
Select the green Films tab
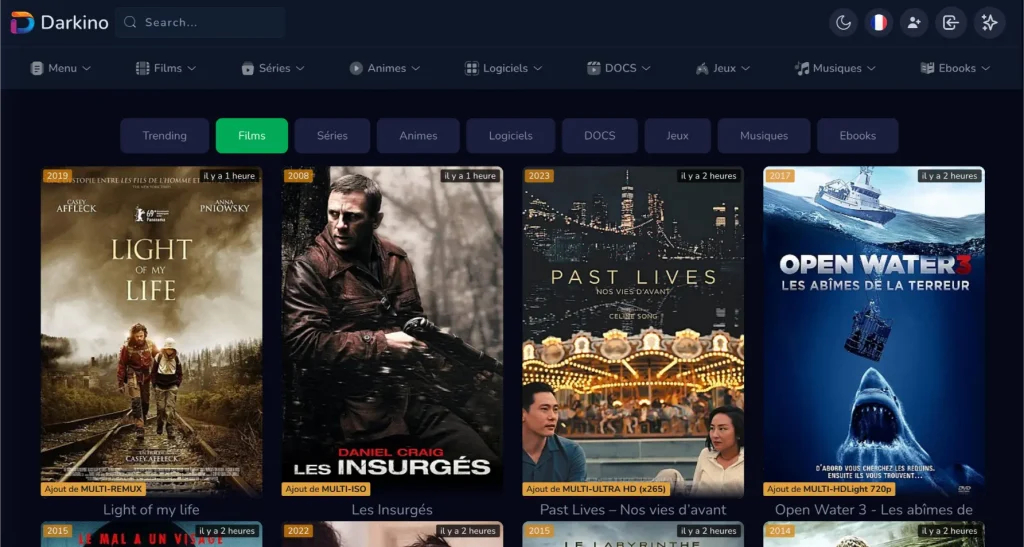tap(251, 136)
